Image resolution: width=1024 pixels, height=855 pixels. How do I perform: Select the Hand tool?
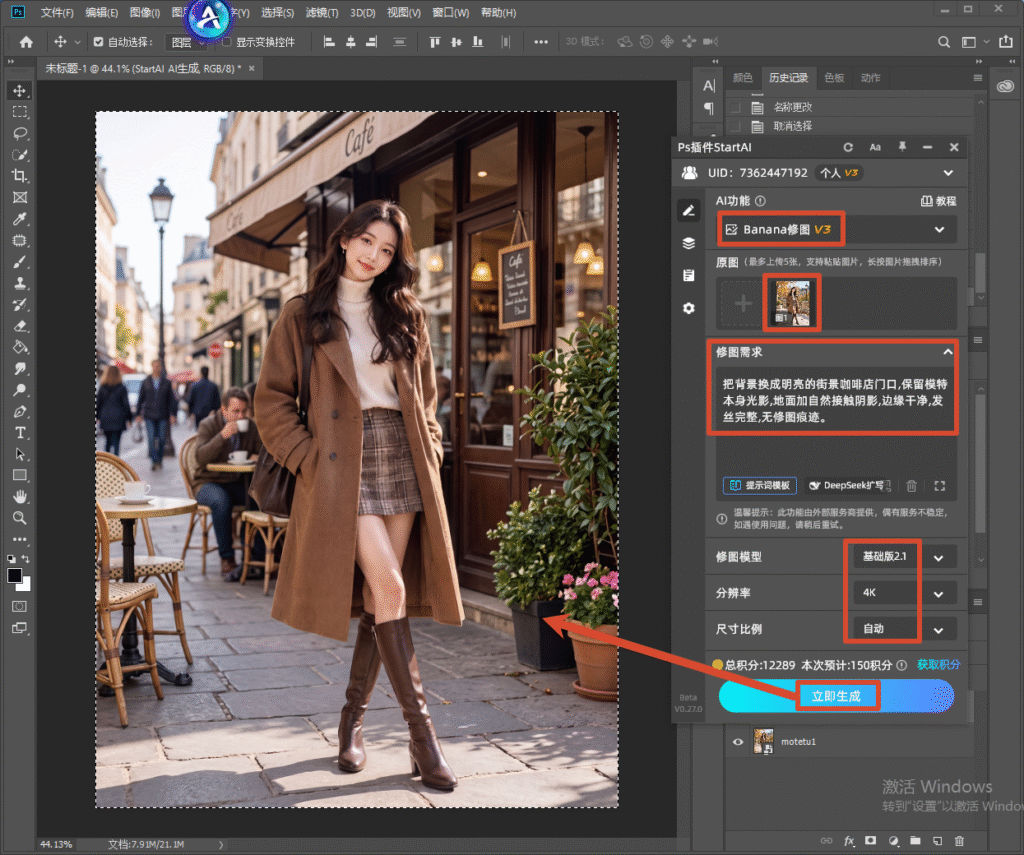pos(20,496)
